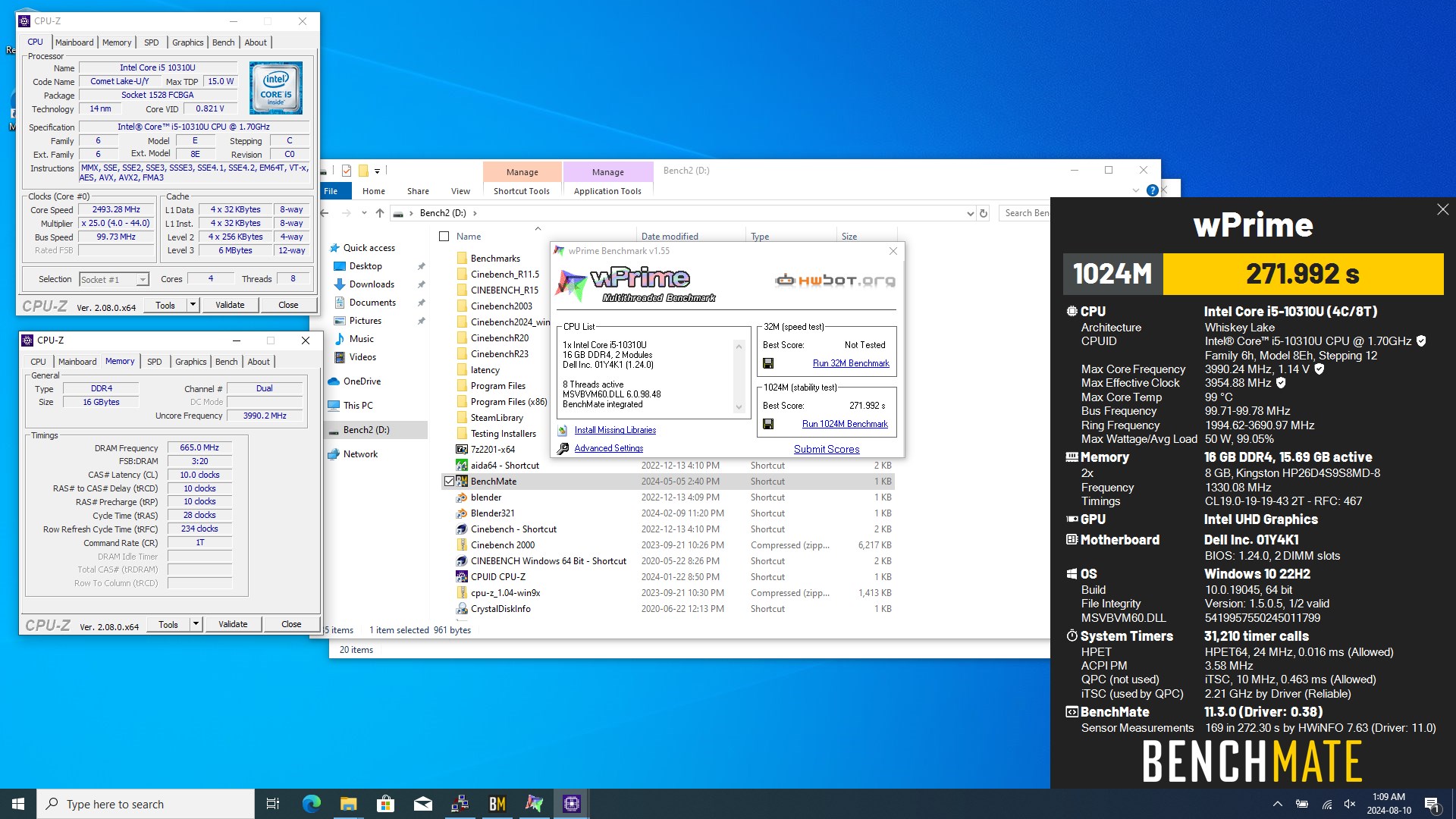
Task: Click the Advanced Settings wrench icon in wPrime
Action: pyautogui.click(x=563, y=448)
